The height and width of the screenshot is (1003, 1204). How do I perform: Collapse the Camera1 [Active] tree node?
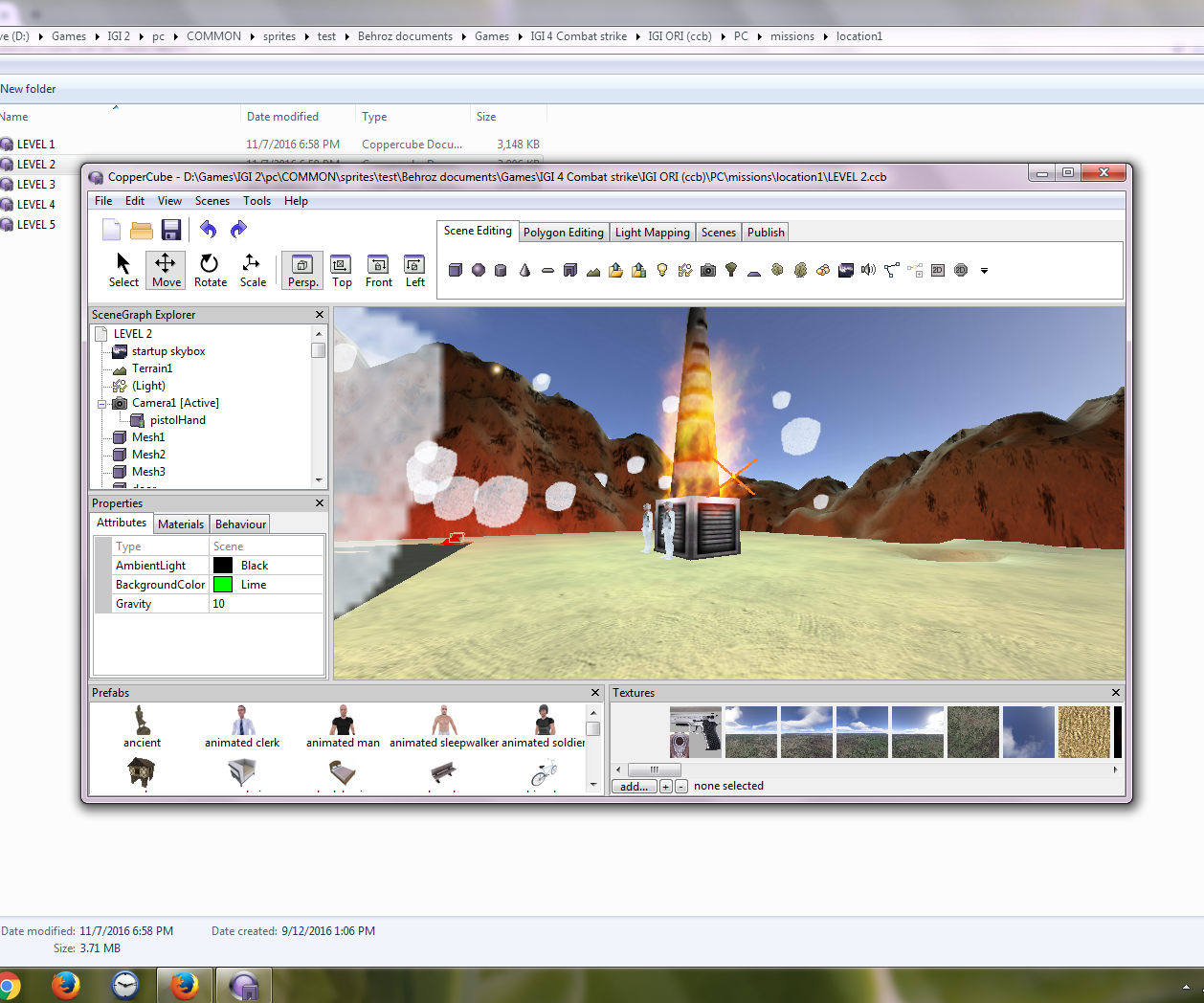pos(101,403)
